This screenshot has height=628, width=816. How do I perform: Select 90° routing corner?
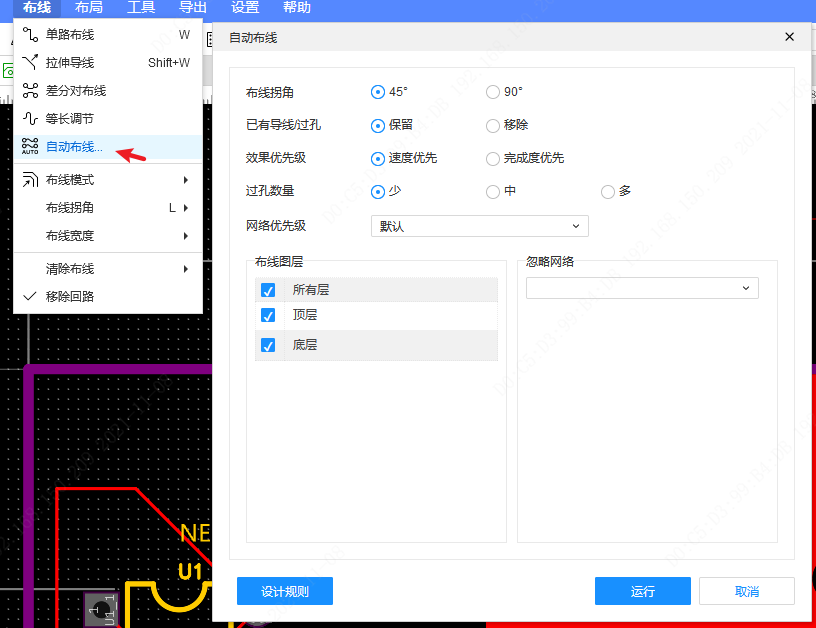point(493,92)
